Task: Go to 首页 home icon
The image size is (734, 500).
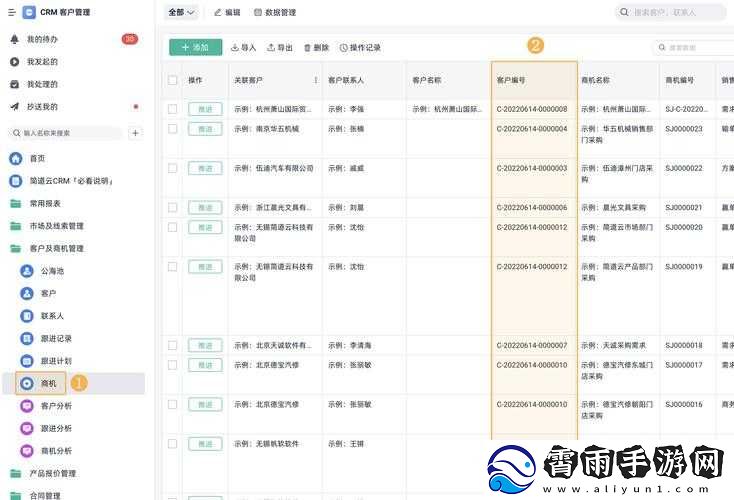Action: coord(15,159)
